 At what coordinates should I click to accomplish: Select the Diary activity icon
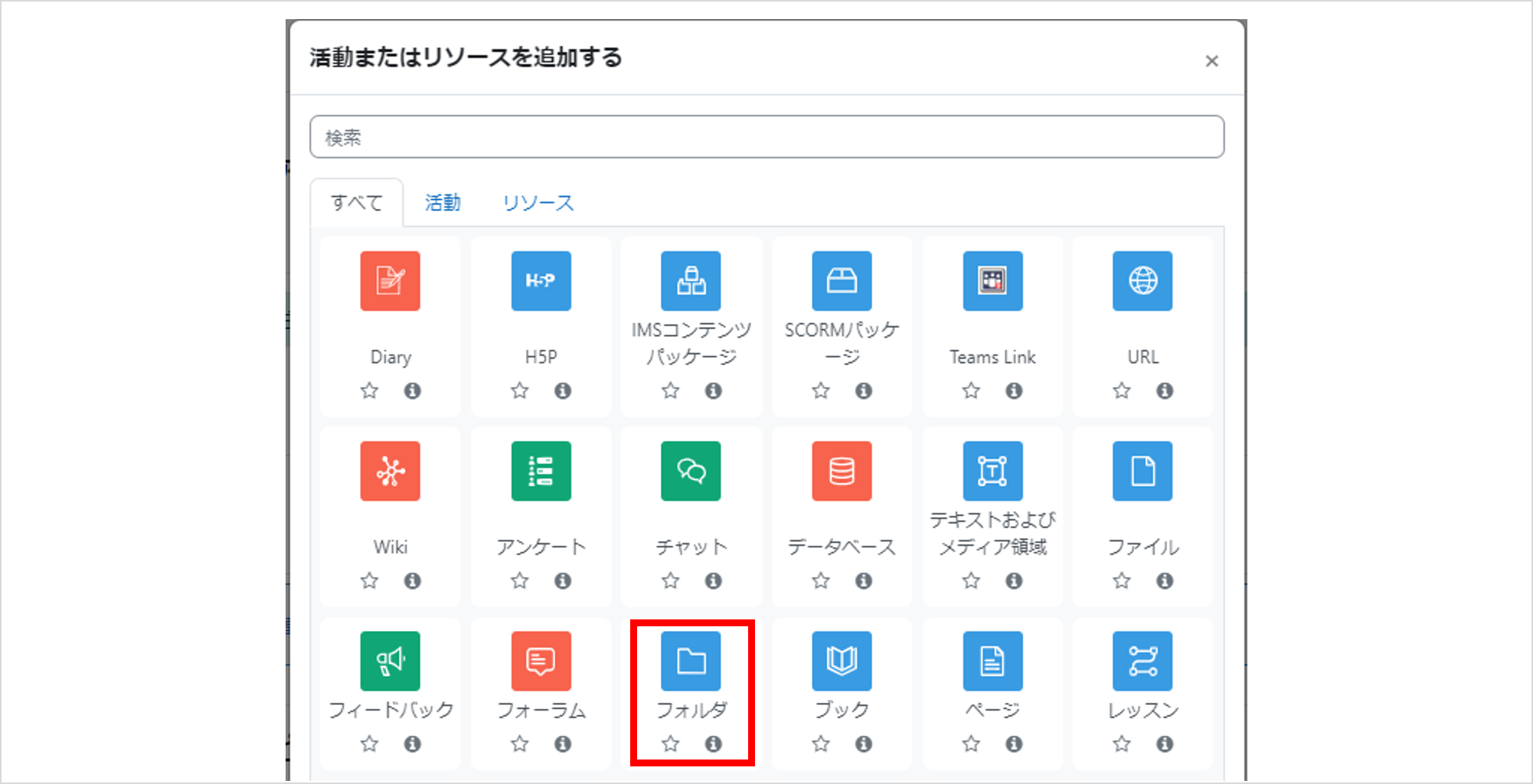tap(391, 281)
